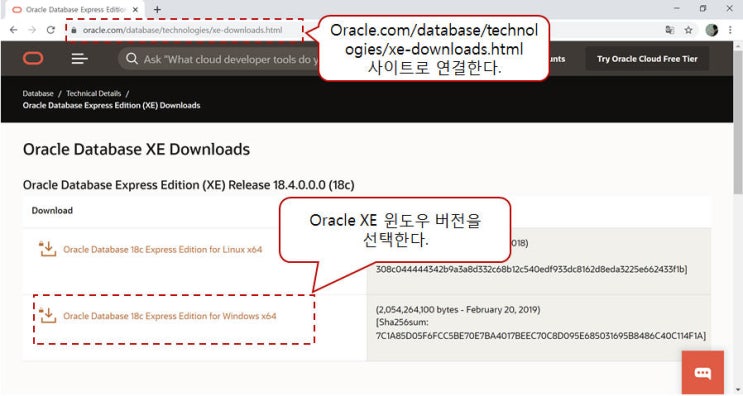Click the Release 18.4.0.0.0 (18c) heading
Screen dimensions: 743x396
point(189,185)
